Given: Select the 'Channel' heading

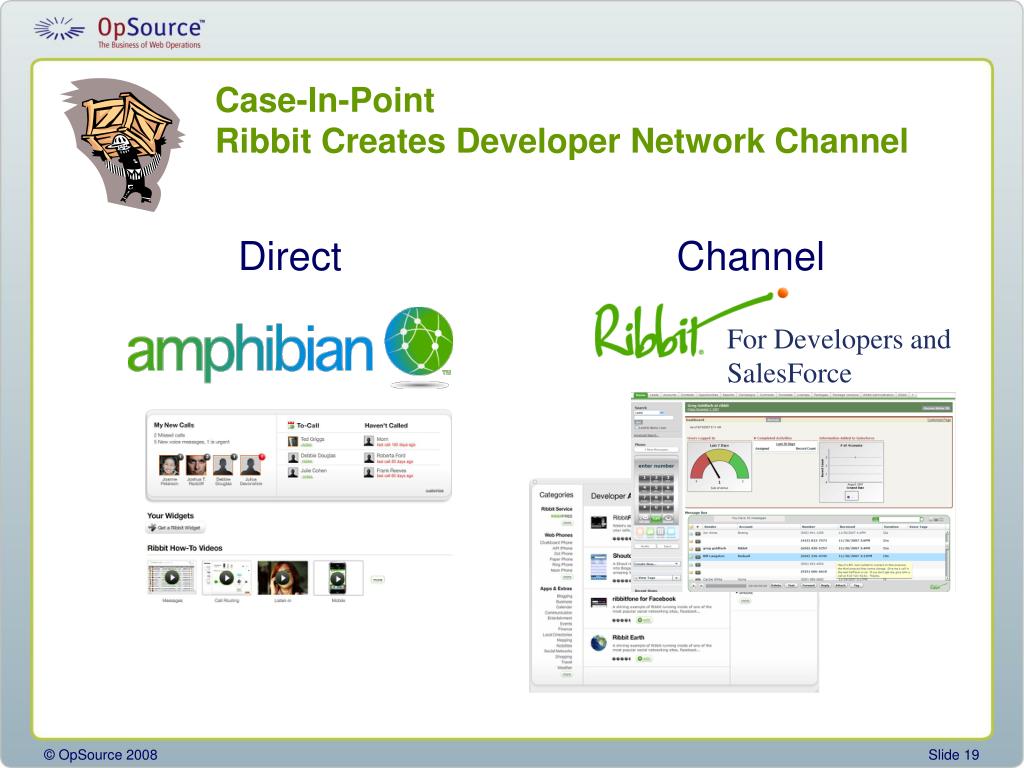Looking at the screenshot, I should click(x=751, y=256).
